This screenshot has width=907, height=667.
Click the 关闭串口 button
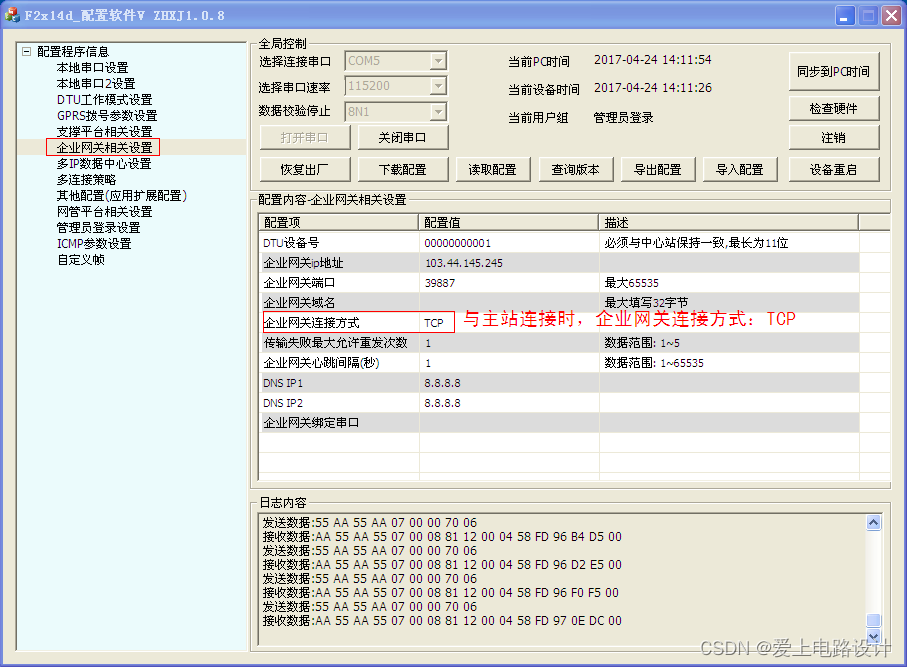point(402,137)
